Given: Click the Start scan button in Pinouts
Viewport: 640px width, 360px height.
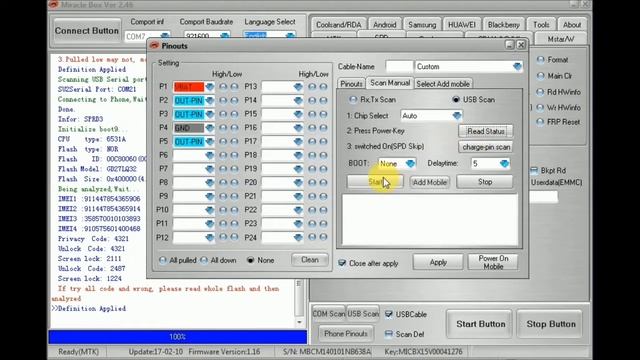Looking at the screenshot, I should tap(375, 182).
